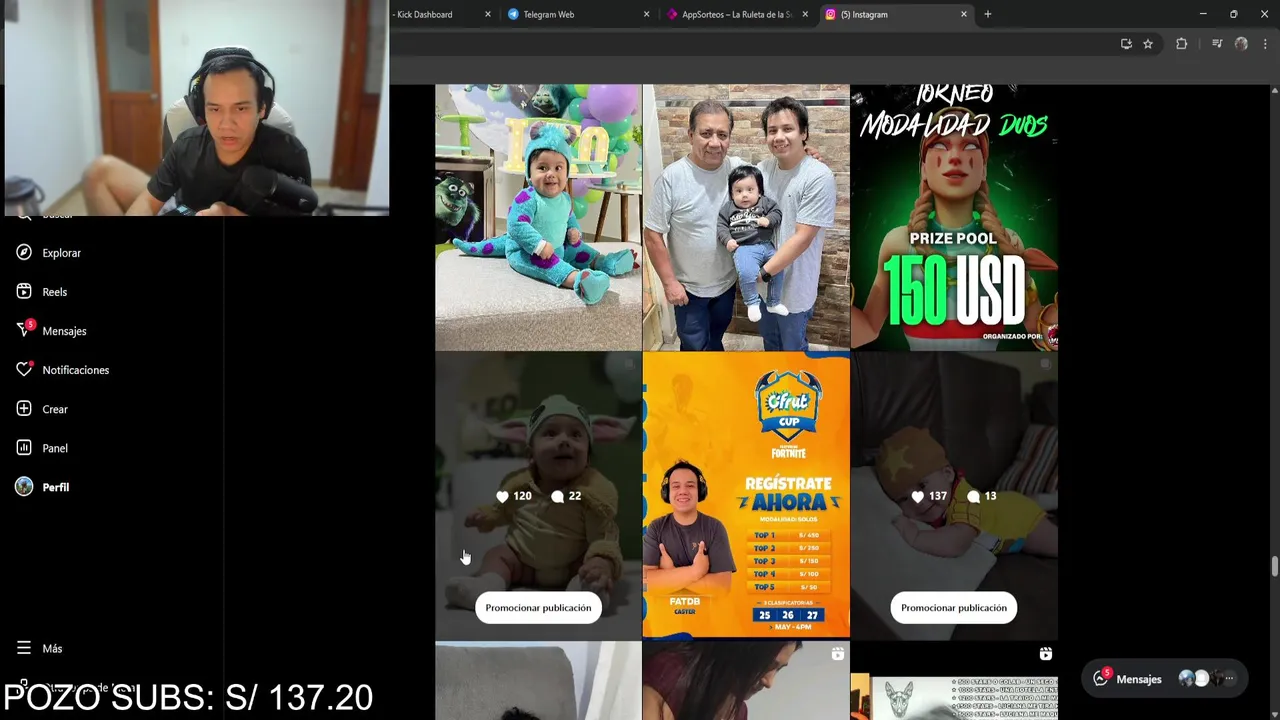Bookmark this page with the star icon
This screenshot has width=1280, height=720.
tap(1148, 44)
